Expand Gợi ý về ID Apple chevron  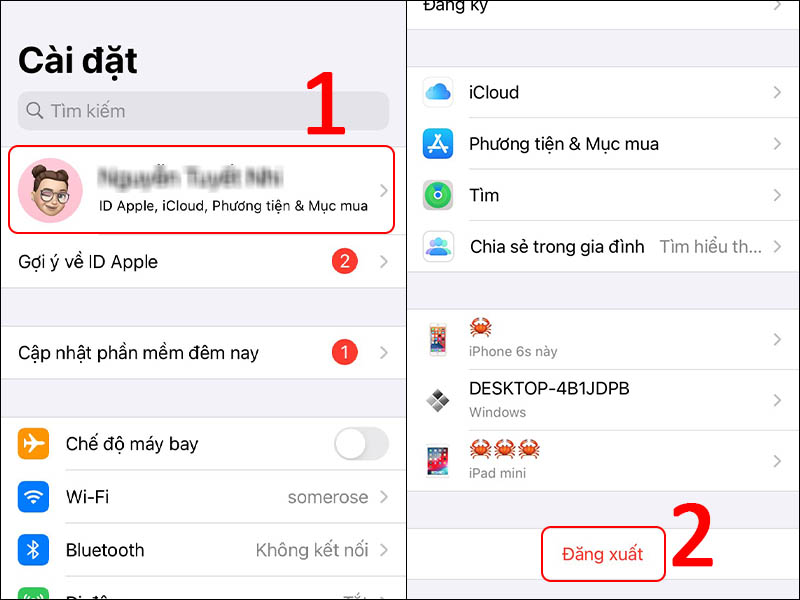point(384,262)
